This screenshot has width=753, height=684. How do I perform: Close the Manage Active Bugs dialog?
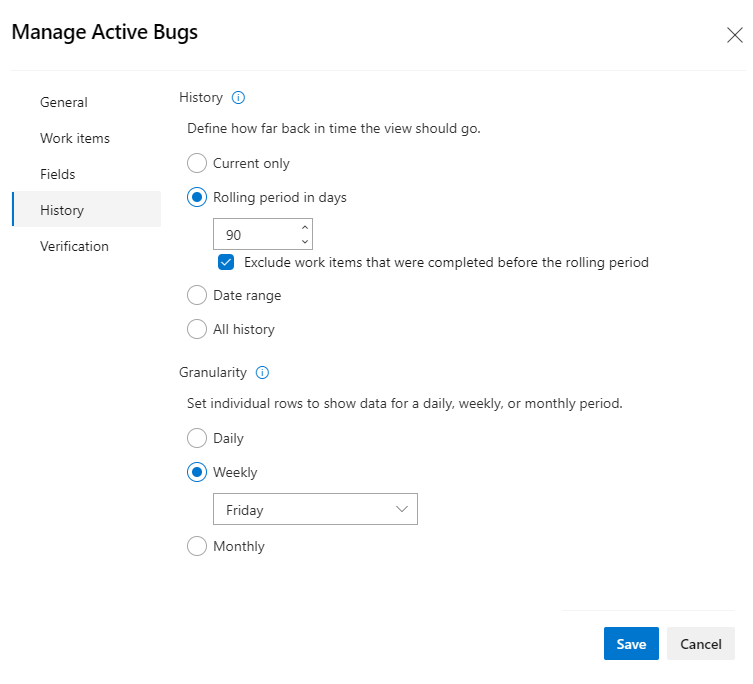click(734, 35)
